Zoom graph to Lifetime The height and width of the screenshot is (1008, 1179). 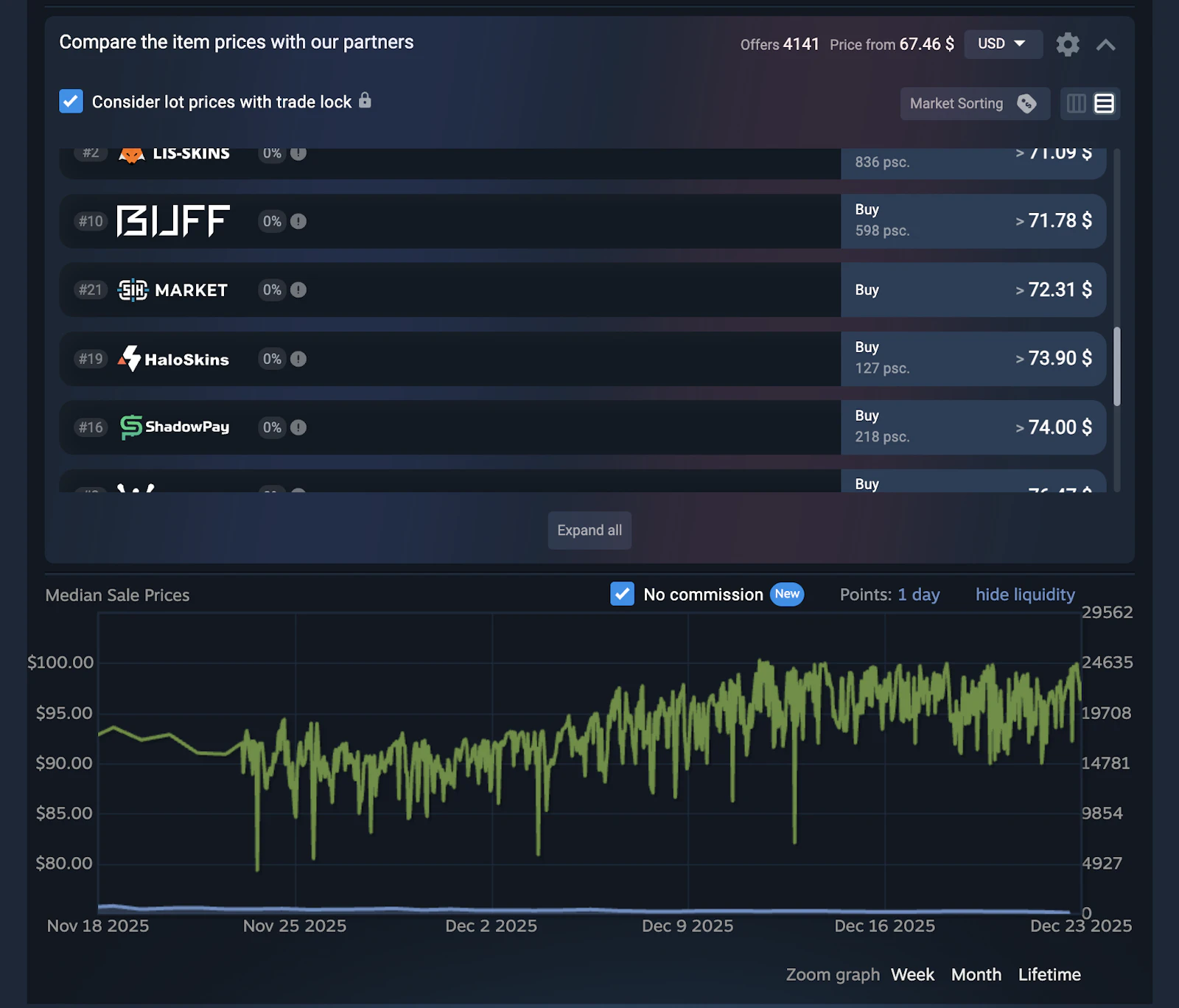pyautogui.click(x=1049, y=975)
